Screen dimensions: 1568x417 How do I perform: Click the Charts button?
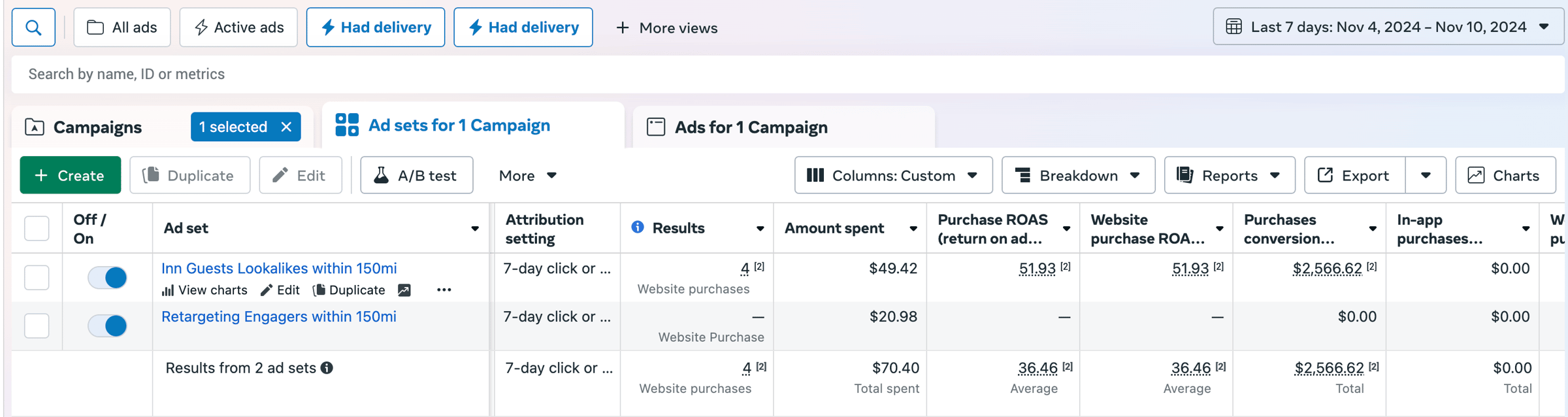click(1505, 175)
